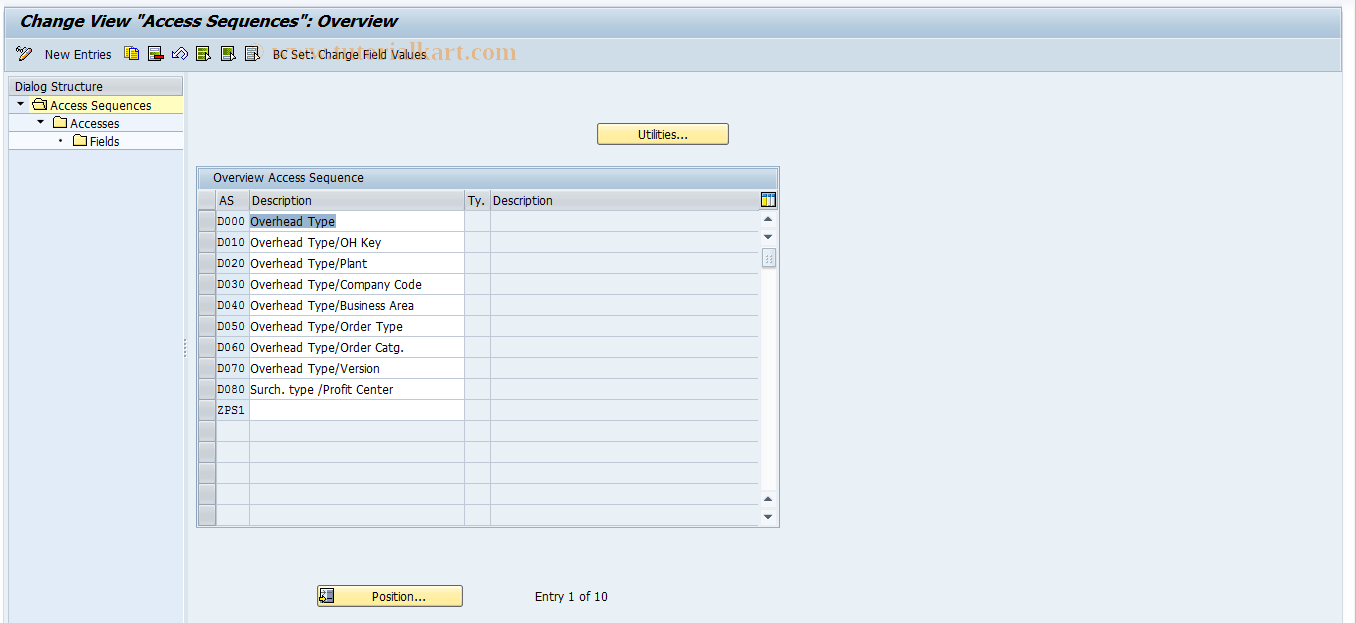
Task: Select the row marker for D050
Action: (207, 326)
